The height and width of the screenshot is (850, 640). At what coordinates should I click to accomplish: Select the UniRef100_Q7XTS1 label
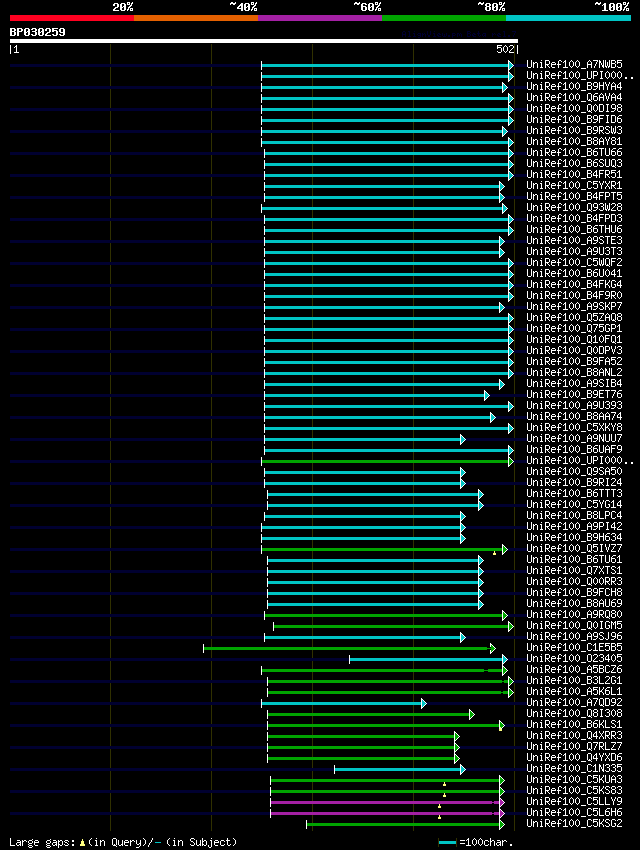tap(574, 570)
